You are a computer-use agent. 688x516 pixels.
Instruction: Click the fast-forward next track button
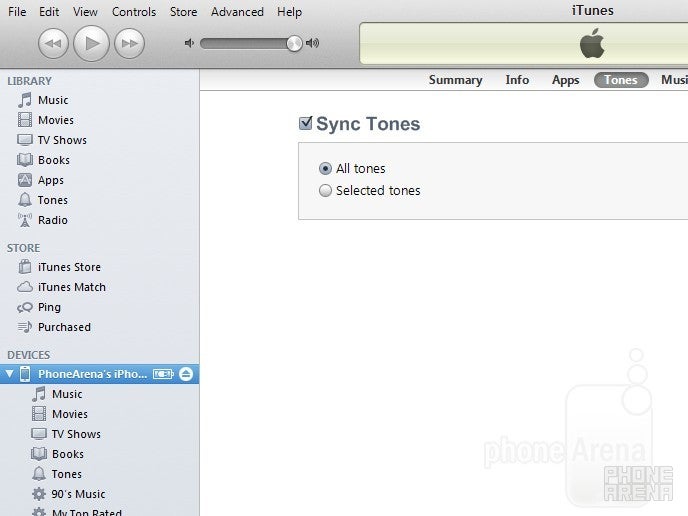129,43
